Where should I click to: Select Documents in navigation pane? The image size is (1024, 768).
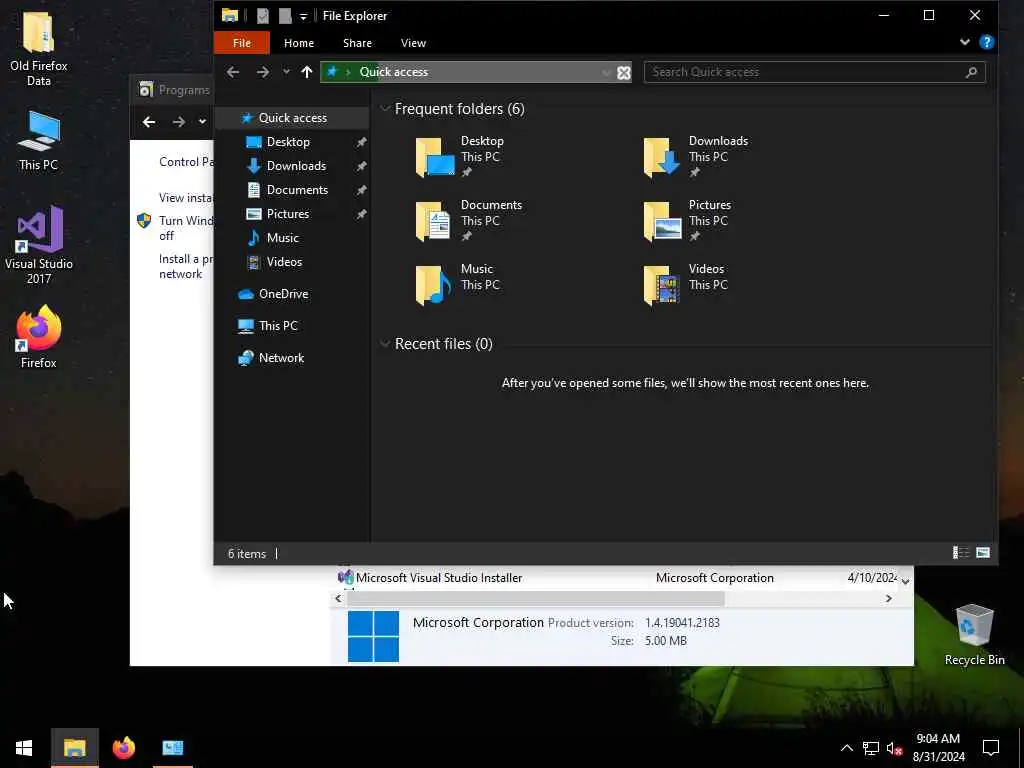click(297, 190)
